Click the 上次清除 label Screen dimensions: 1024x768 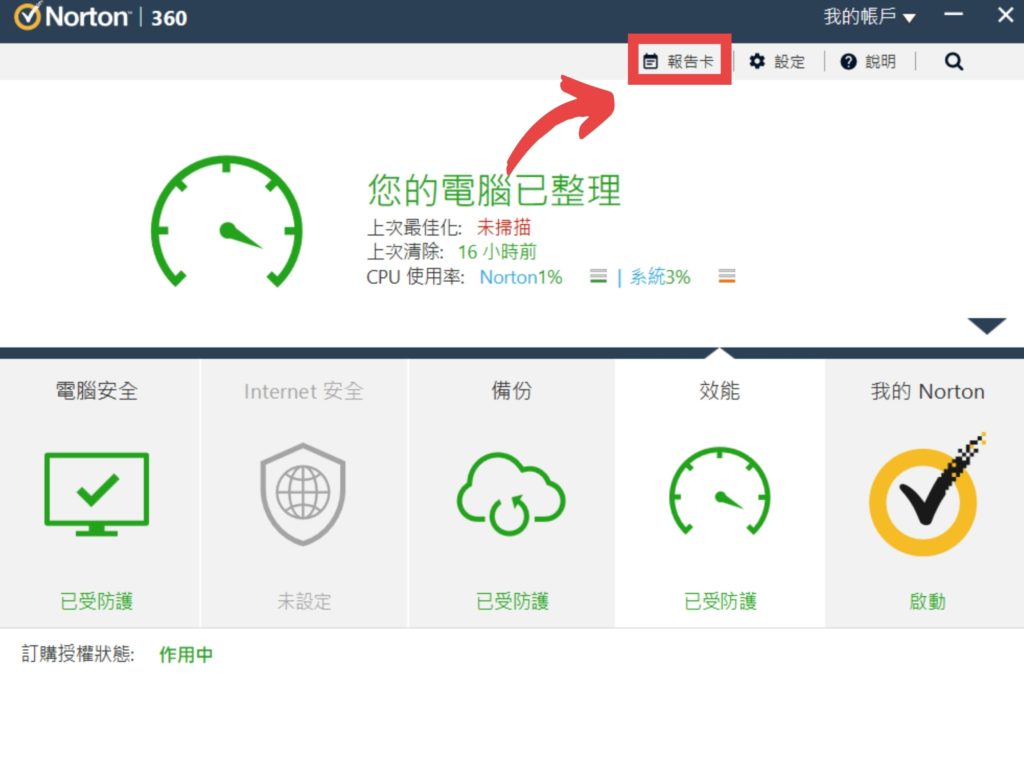(405, 252)
